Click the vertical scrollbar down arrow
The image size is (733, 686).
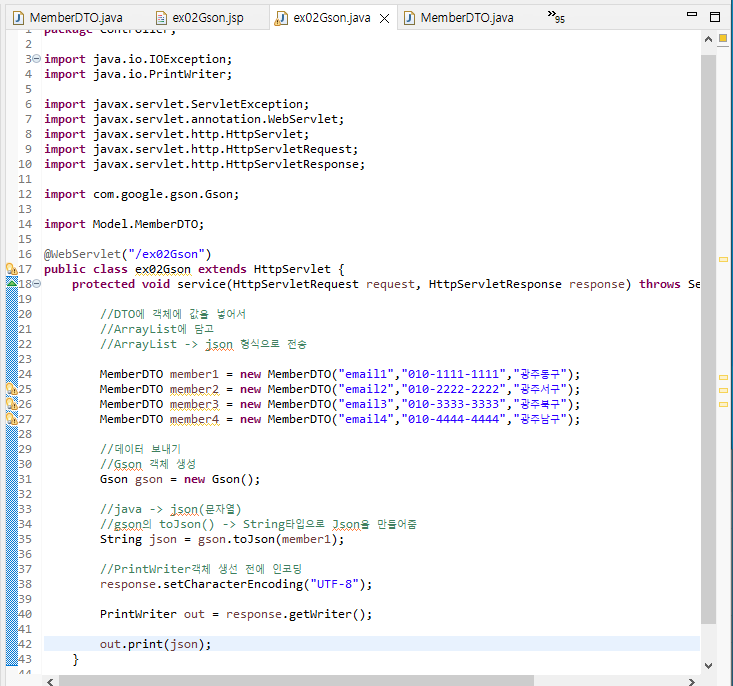click(x=708, y=665)
